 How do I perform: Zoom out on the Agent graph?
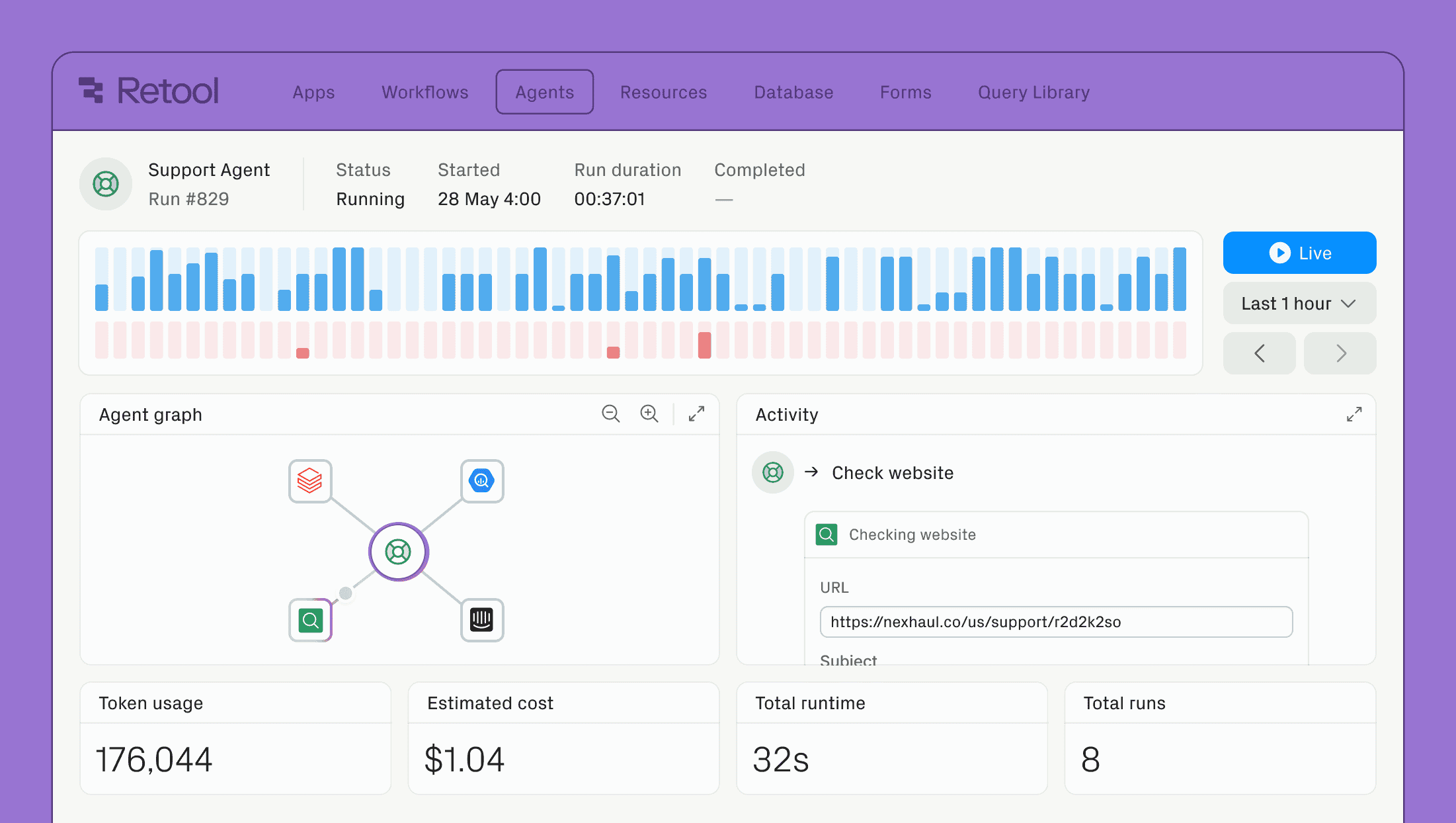(611, 414)
